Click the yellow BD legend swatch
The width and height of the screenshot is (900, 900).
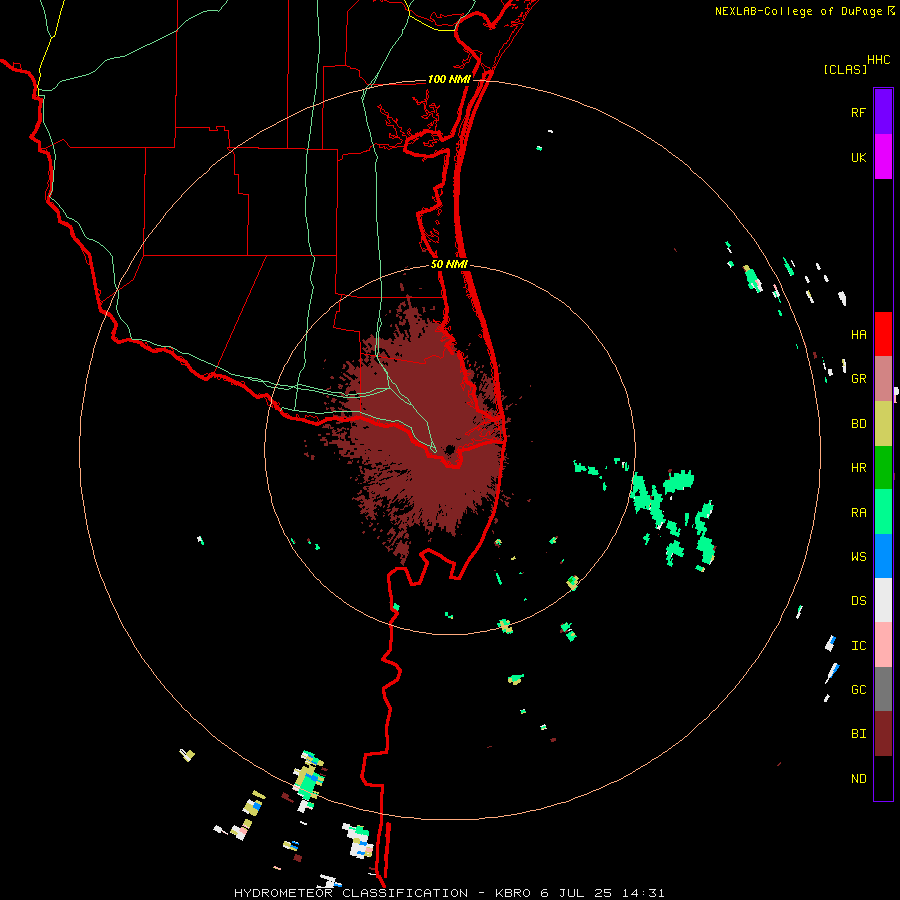(x=883, y=424)
